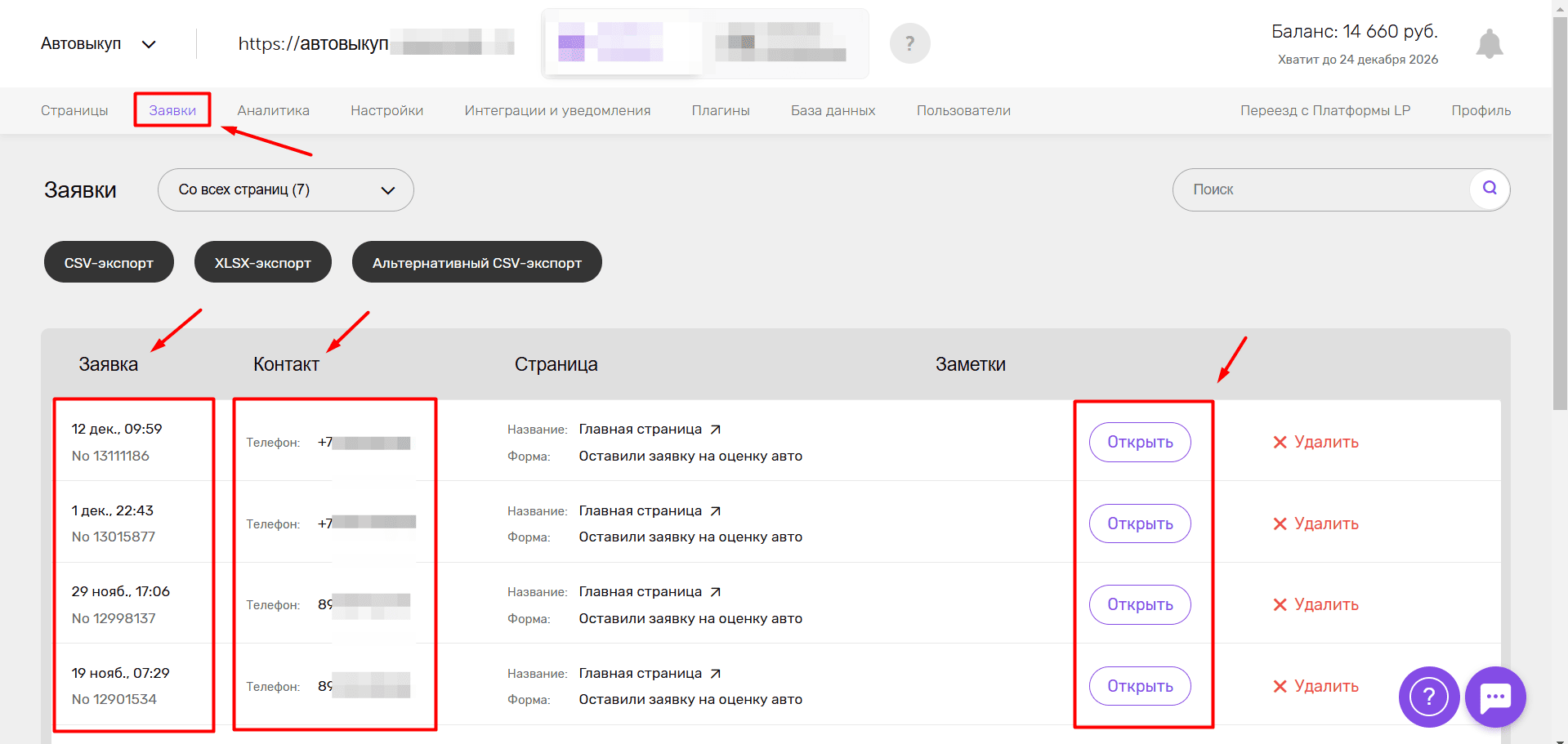This screenshot has width=1568, height=744.
Task: Click the notification bell icon
Action: point(1490,43)
